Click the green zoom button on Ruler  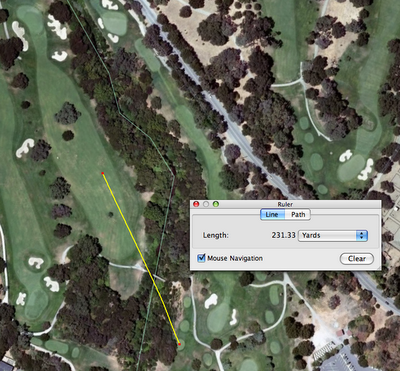216,204
